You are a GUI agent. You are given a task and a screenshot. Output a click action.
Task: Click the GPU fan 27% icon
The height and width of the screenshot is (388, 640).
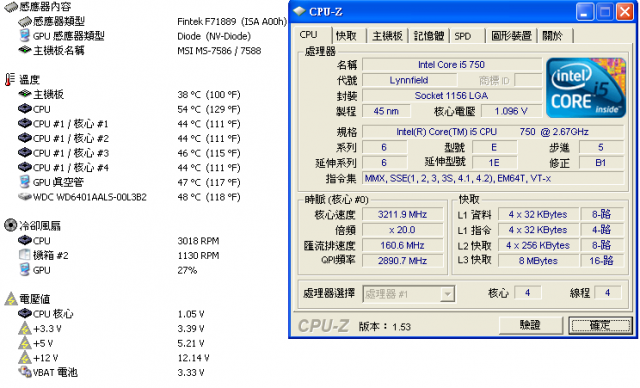(x=24, y=269)
